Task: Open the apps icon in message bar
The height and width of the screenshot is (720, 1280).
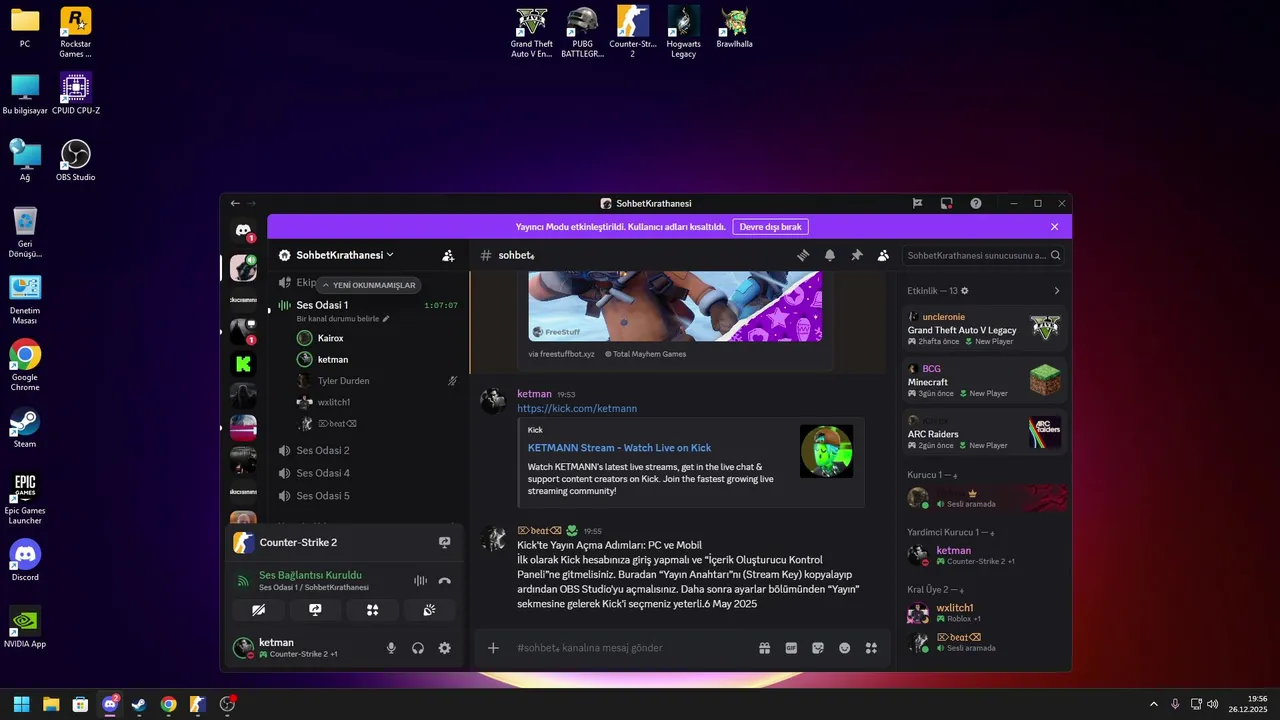Action: click(x=871, y=648)
